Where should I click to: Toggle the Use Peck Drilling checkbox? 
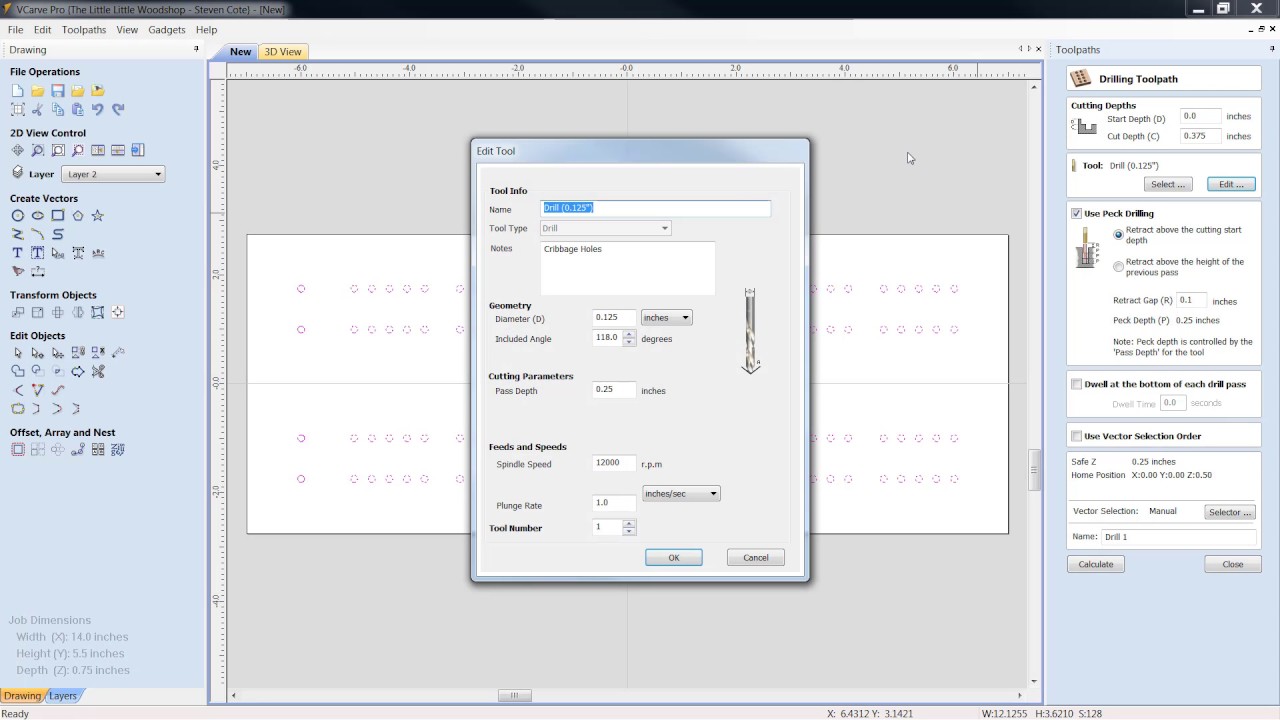pyautogui.click(x=1077, y=214)
